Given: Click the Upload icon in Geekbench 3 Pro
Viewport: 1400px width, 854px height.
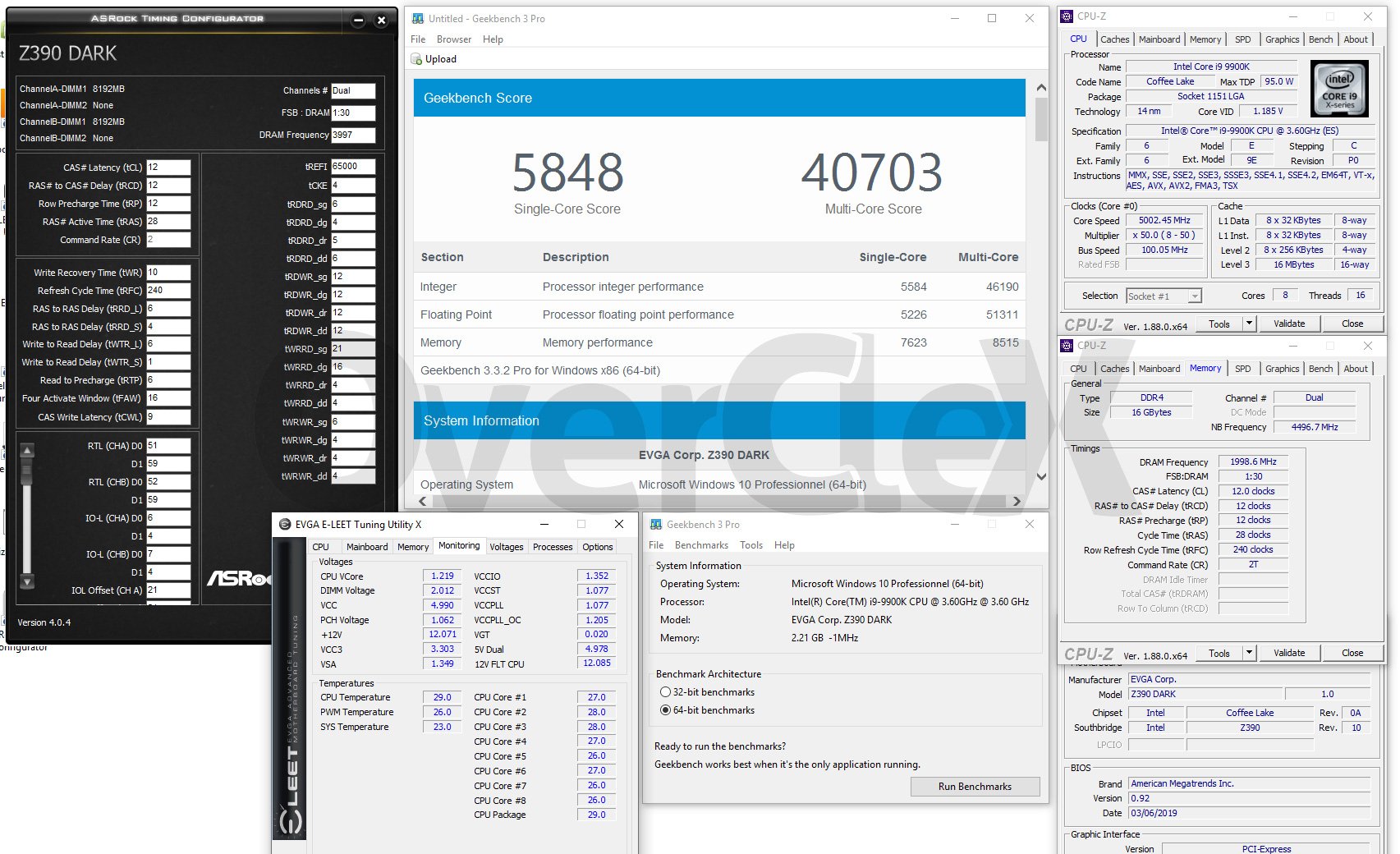Looking at the screenshot, I should coord(417,59).
